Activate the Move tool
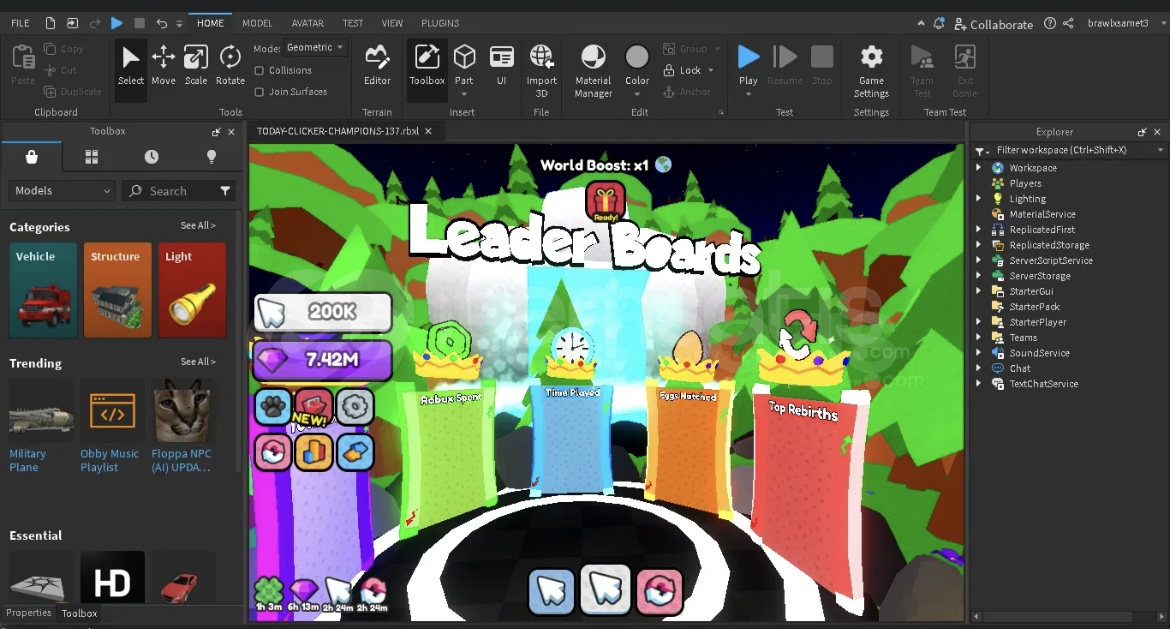 tap(163, 65)
